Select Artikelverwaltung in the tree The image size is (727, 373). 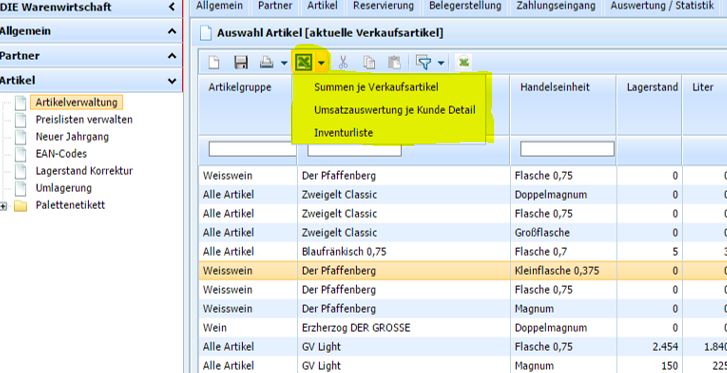click(77, 102)
